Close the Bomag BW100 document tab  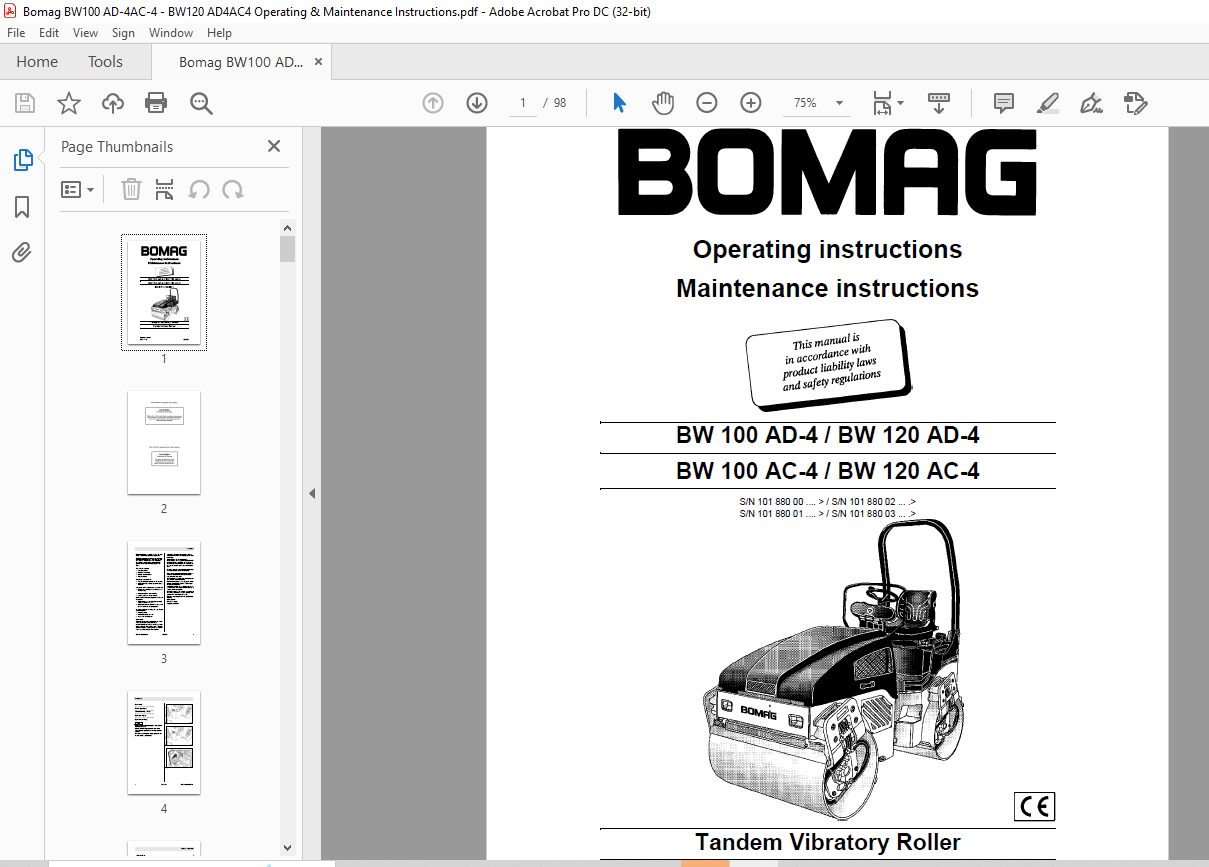(x=318, y=62)
